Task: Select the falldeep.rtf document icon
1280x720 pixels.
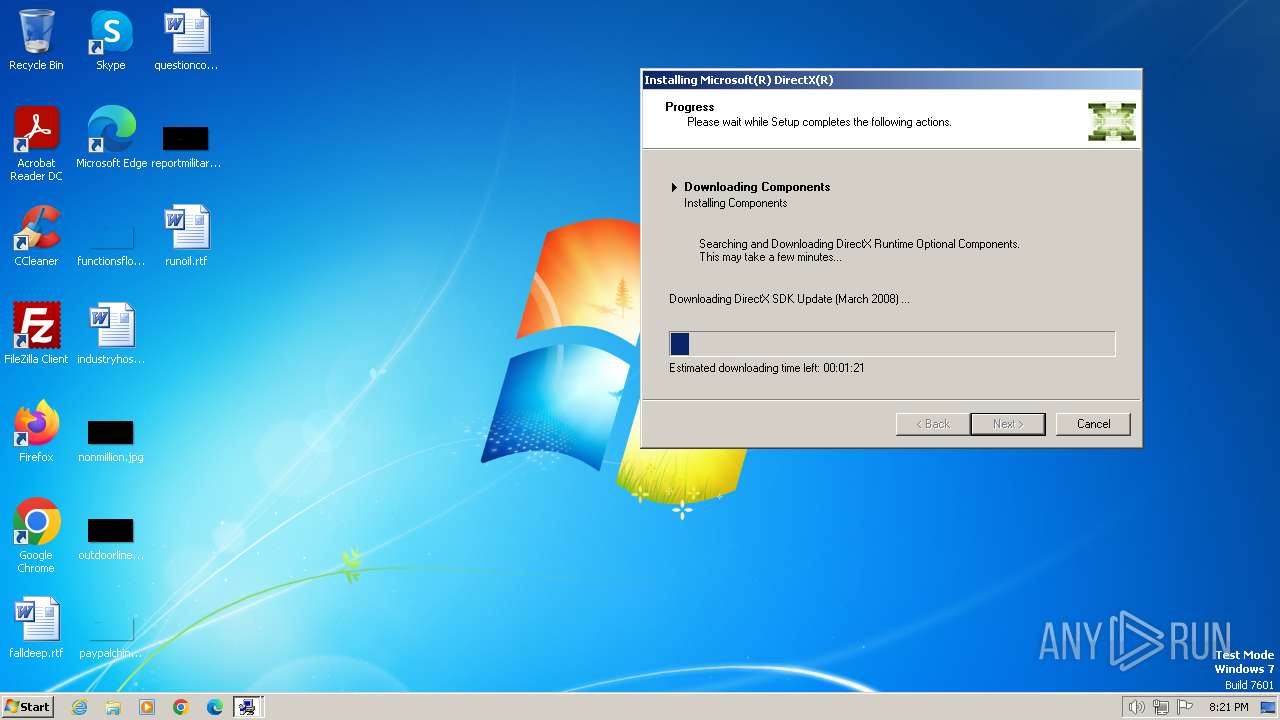Action: [36, 628]
